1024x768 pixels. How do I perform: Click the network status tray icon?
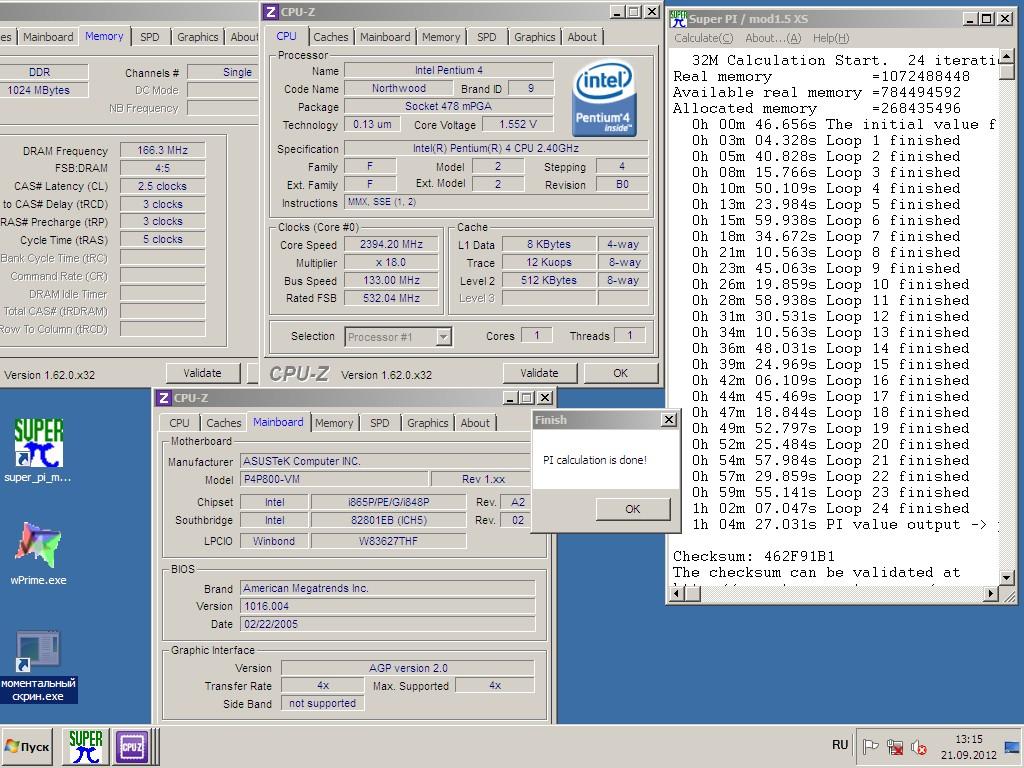[x=895, y=746]
